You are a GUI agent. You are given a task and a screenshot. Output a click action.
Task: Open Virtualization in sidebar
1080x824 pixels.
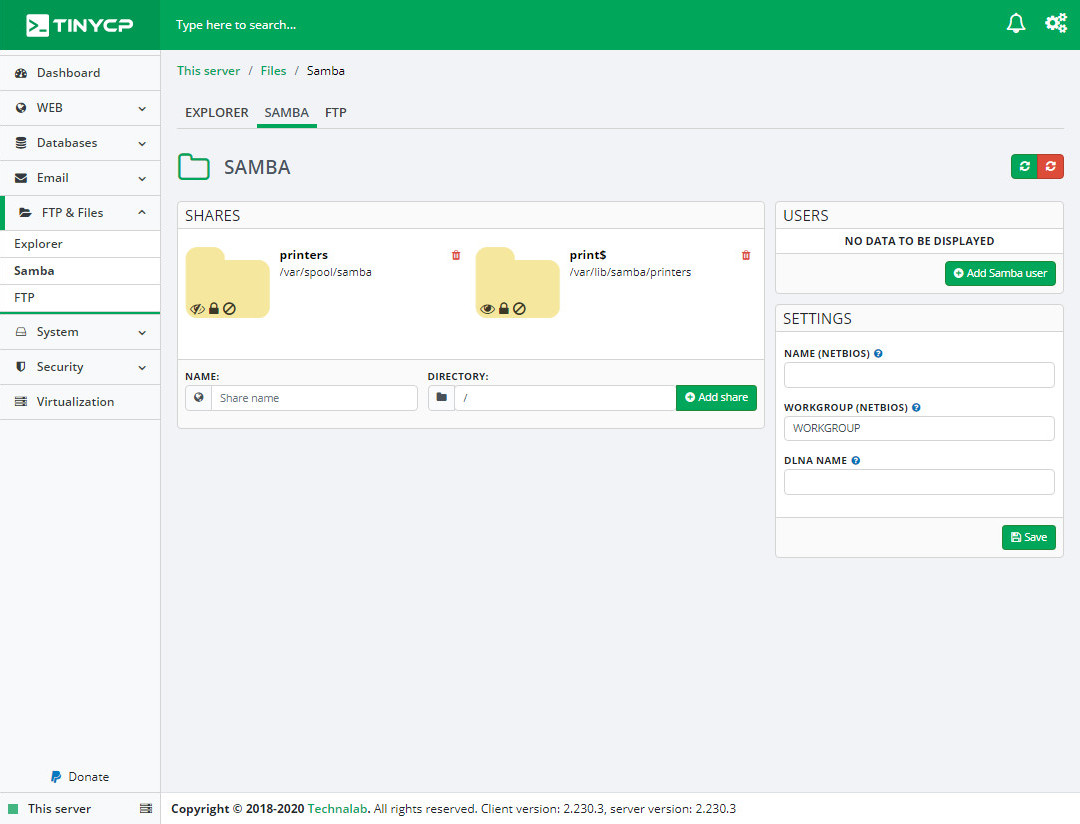click(80, 402)
